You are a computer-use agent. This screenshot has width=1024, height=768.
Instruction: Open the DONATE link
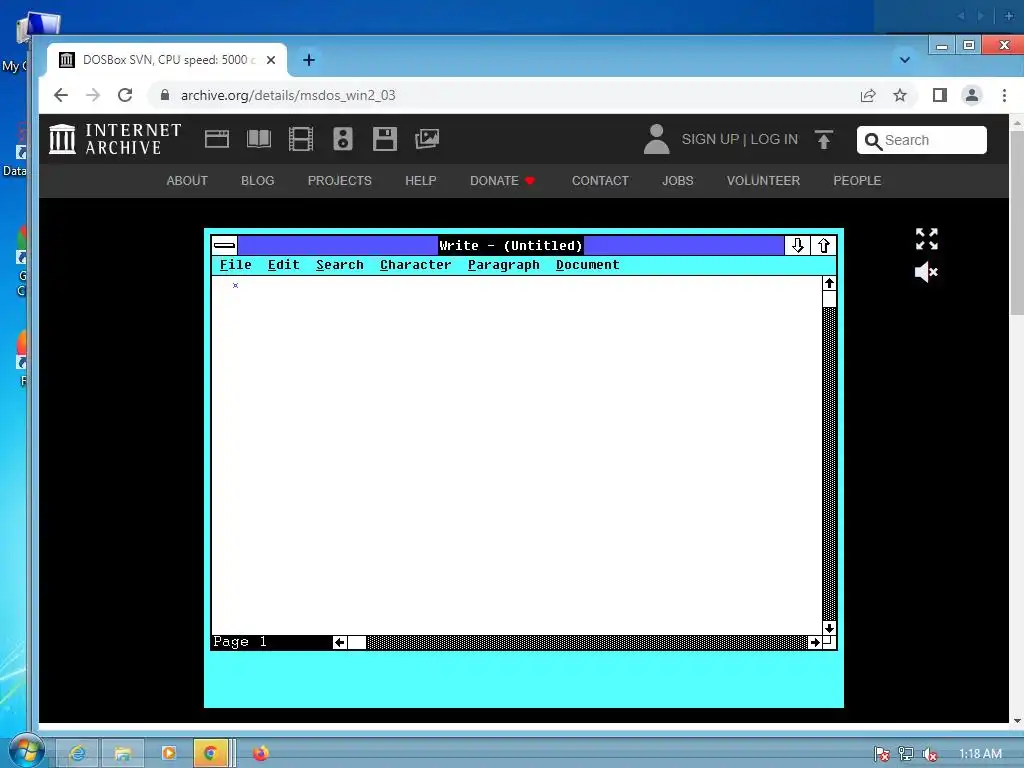coord(502,181)
